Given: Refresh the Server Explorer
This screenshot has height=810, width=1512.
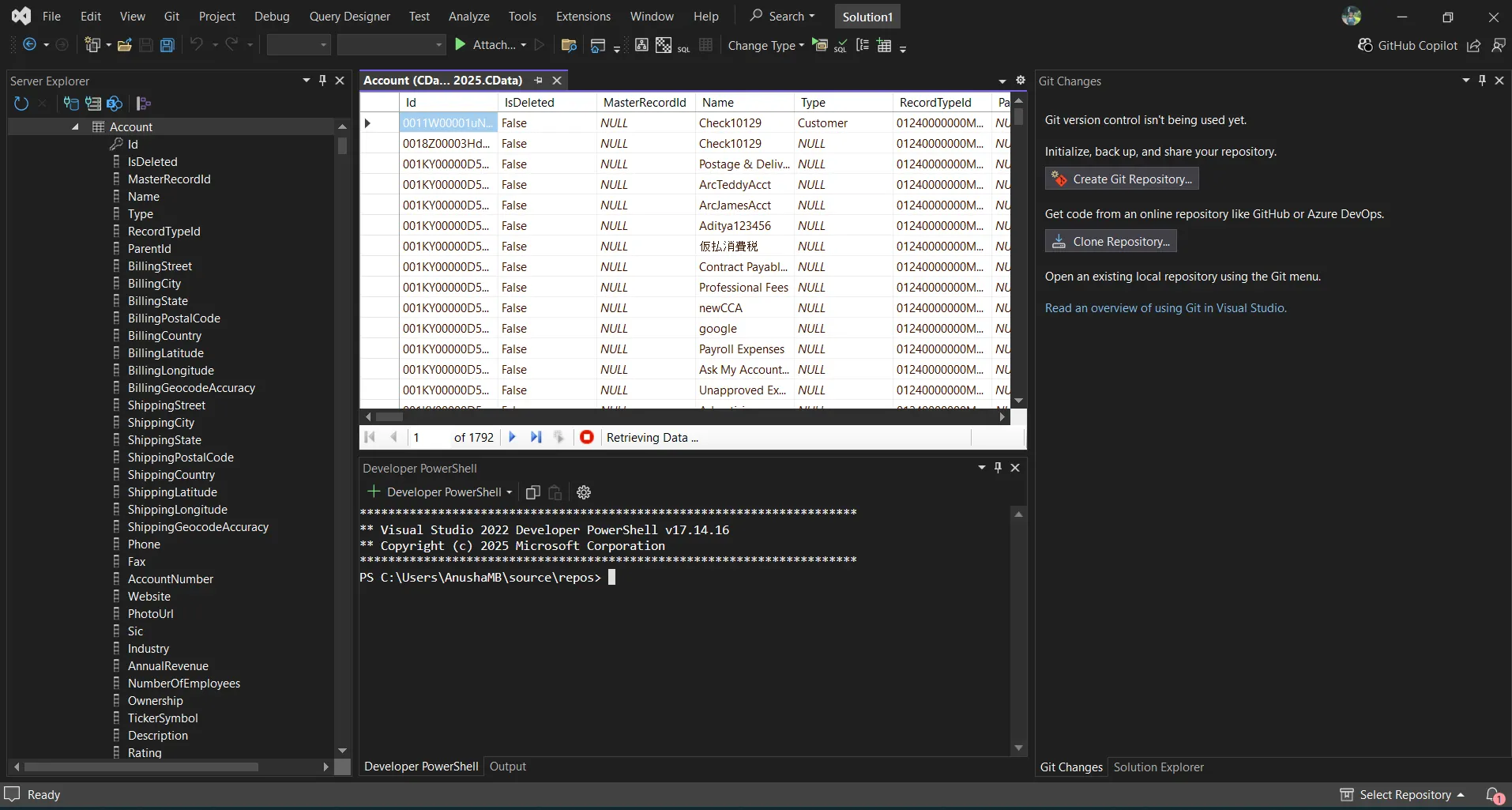Looking at the screenshot, I should click(x=21, y=104).
